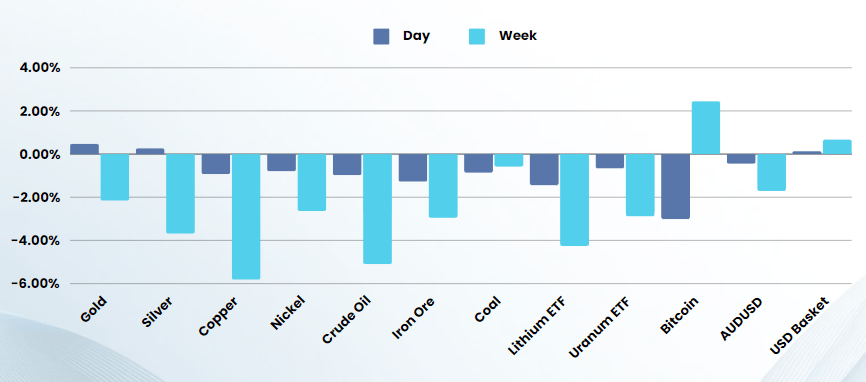Screen dimensions: 866x382
Task: Click the Gold daily bar
Action: coord(85,149)
